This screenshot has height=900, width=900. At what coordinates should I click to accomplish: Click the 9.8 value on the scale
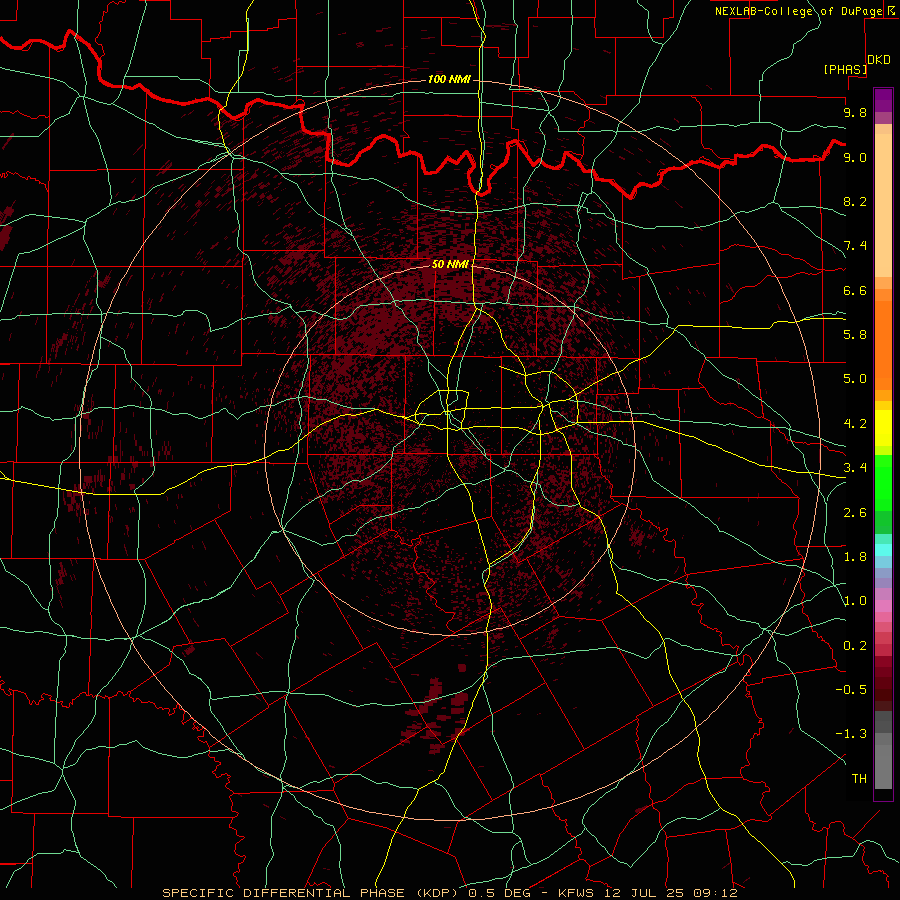855,112
